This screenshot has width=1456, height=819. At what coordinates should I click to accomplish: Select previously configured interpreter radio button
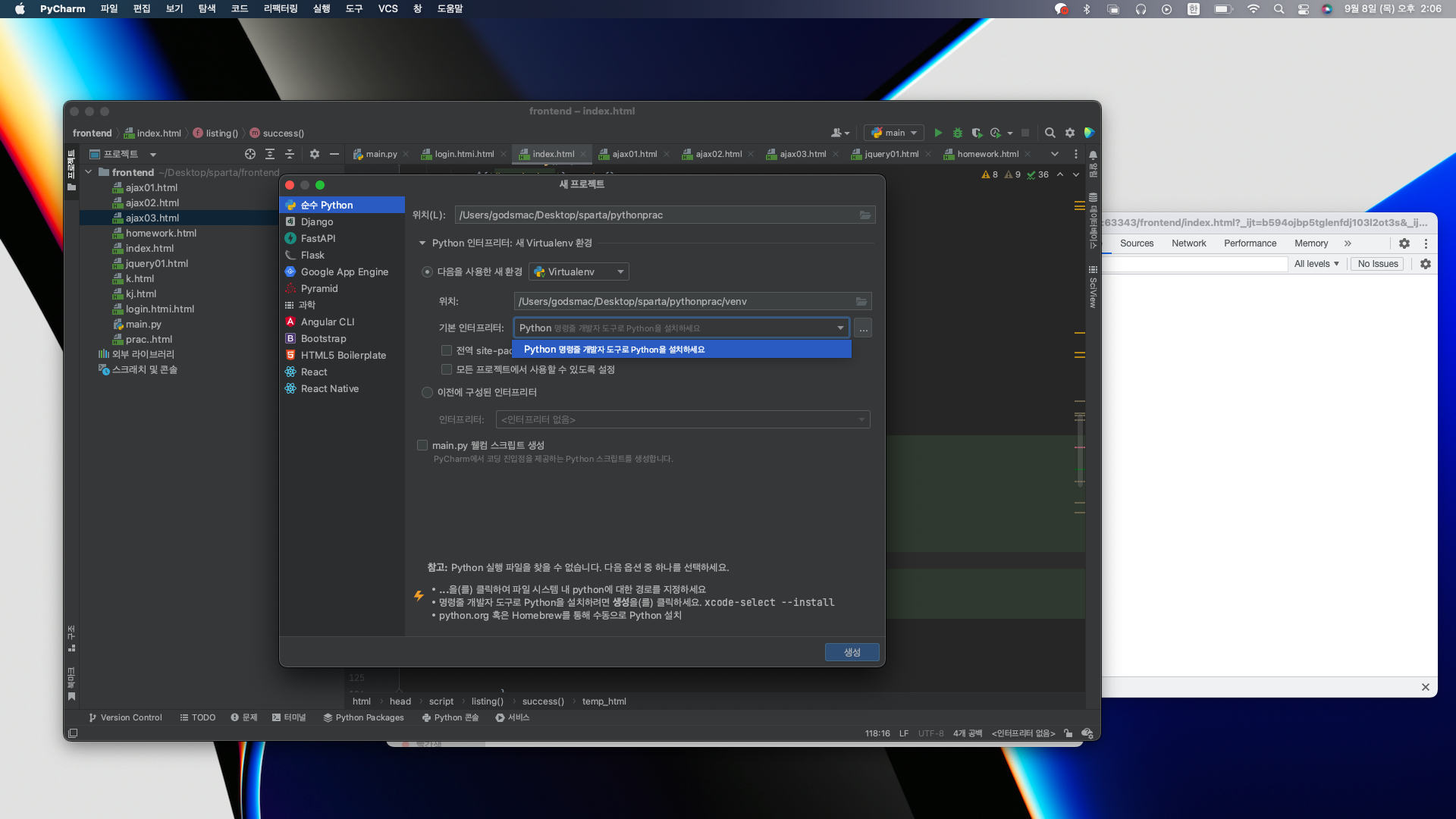(x=428, y=393)
